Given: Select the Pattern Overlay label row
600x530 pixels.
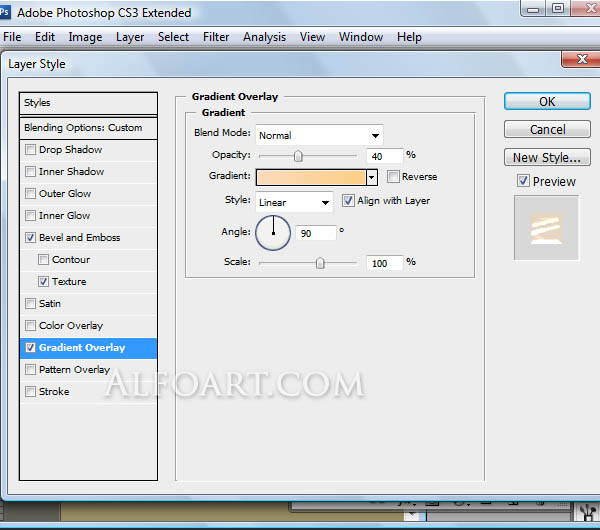Looking at the screenshot, I should tap(74, 370).
